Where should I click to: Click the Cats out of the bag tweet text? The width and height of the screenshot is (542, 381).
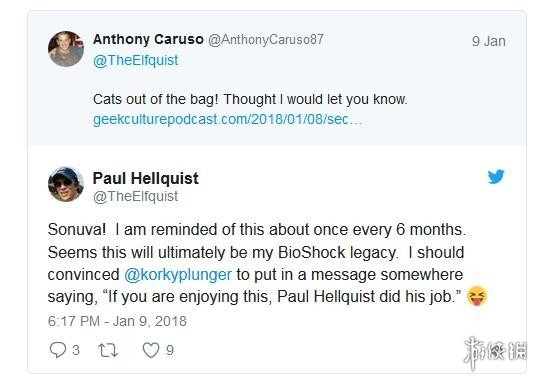(250, 99)
